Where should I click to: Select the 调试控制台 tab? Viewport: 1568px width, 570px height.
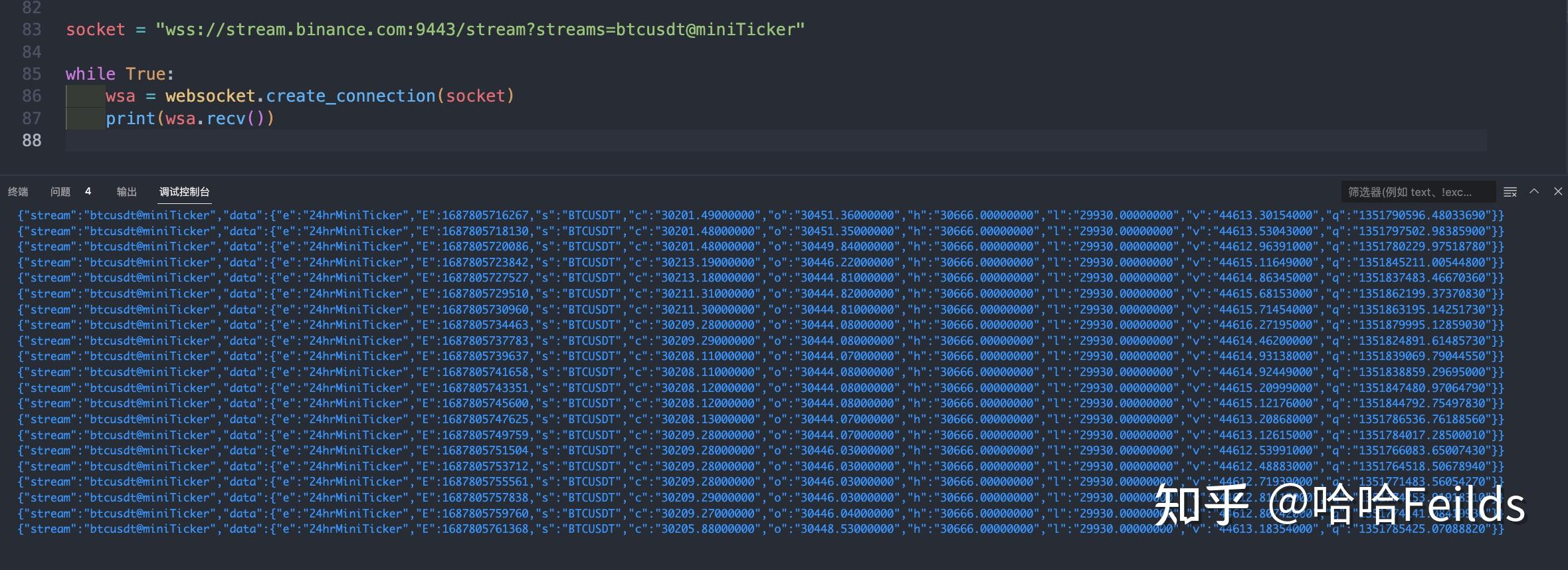tap(184, 192)
